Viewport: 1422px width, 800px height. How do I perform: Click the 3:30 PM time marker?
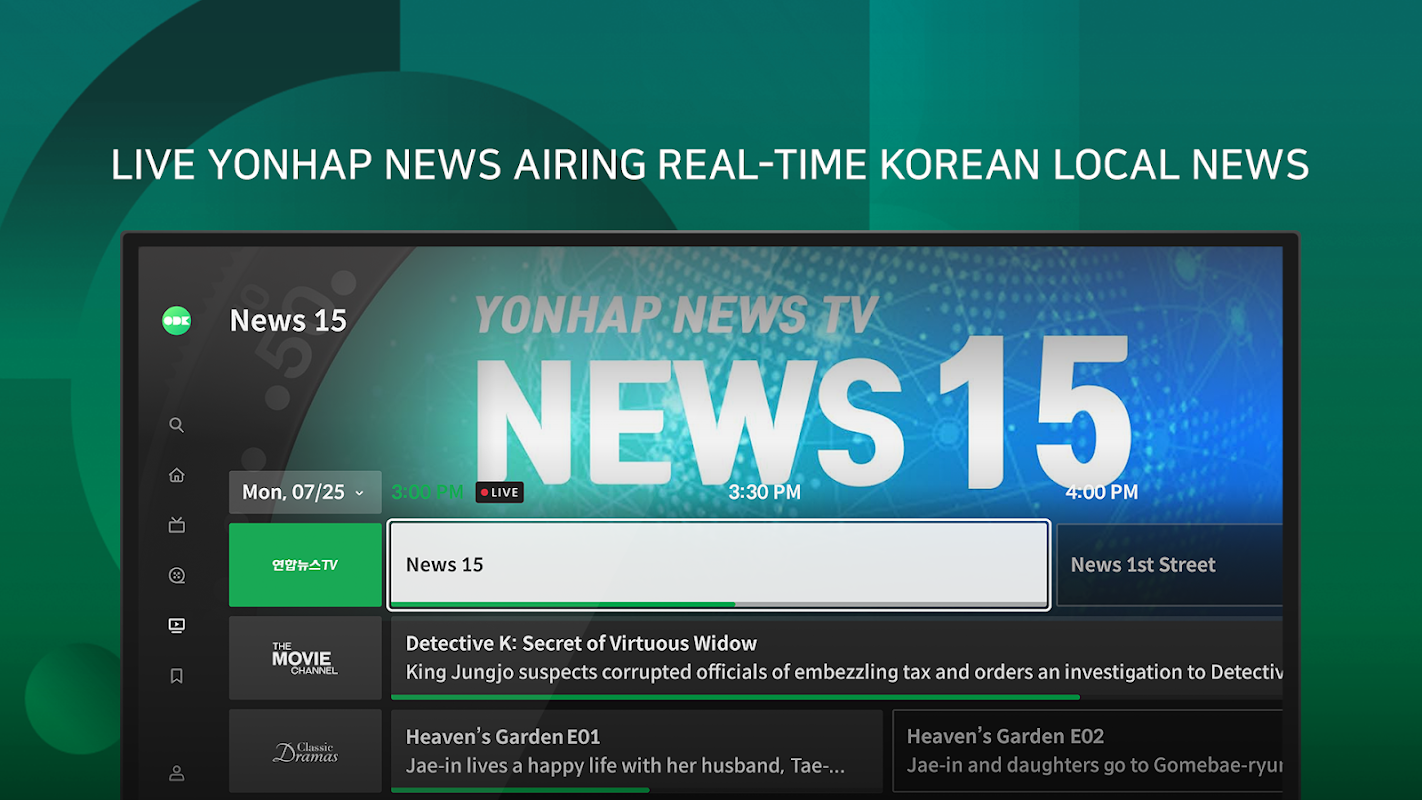765,492
